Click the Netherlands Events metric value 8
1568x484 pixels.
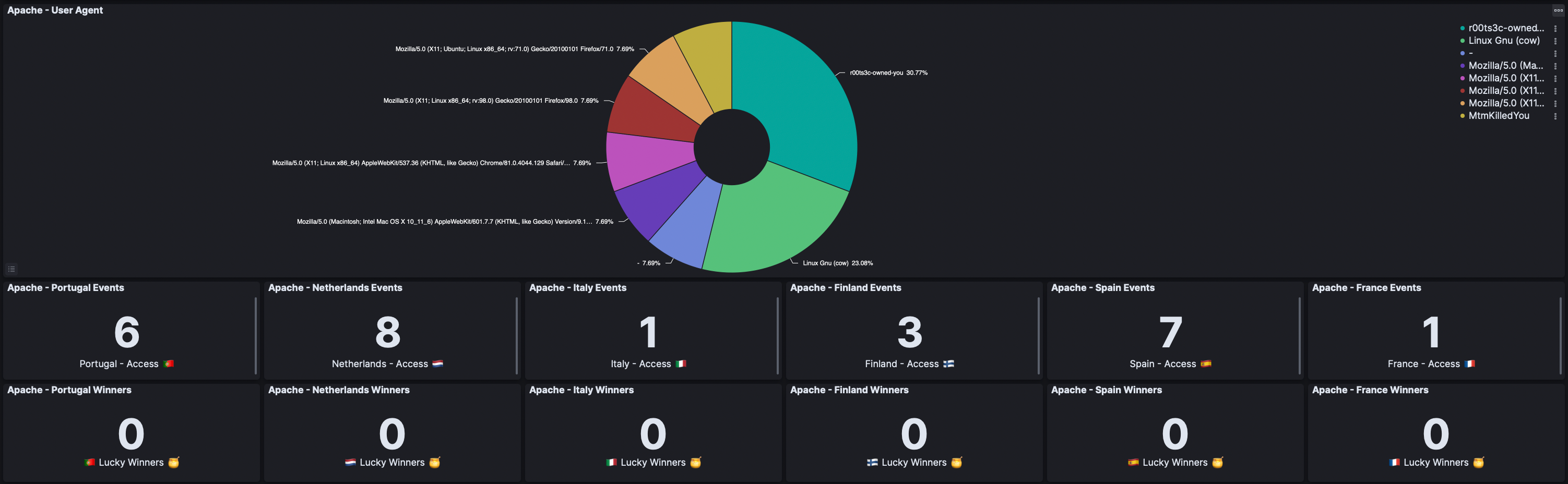pyautogui.click(x=388, y=332)
